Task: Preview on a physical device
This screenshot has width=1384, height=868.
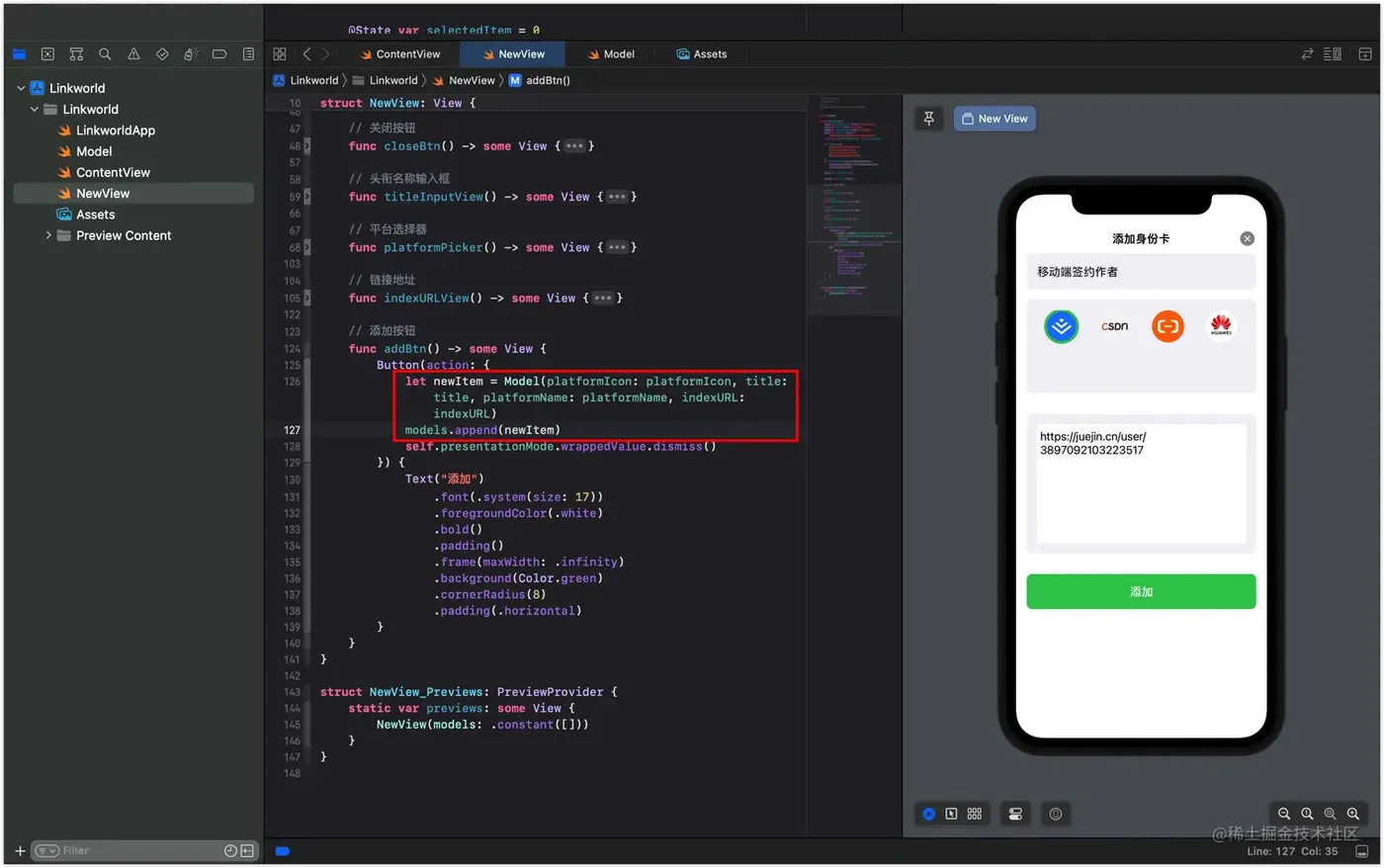Action: pos(1056,814)
